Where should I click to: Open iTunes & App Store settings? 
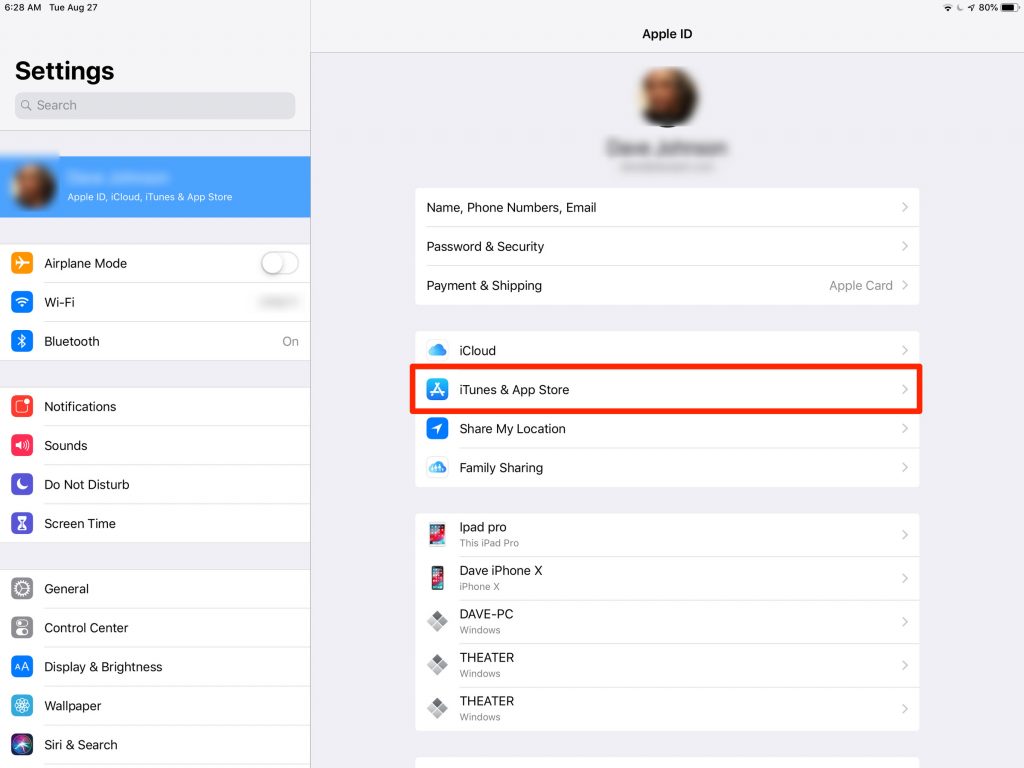tap(667, 389)
